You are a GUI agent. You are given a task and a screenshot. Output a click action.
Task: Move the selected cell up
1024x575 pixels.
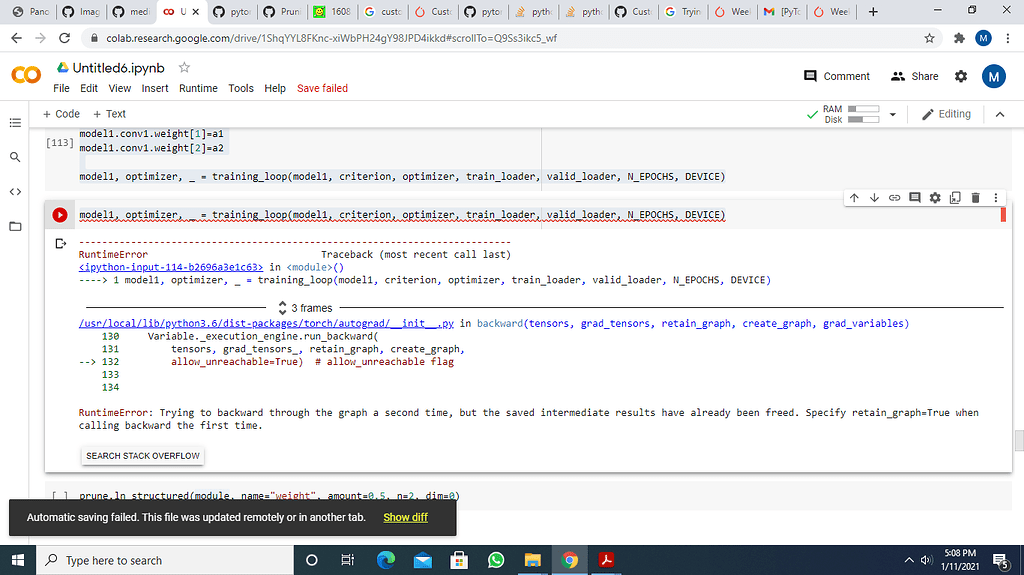point(854,198)
